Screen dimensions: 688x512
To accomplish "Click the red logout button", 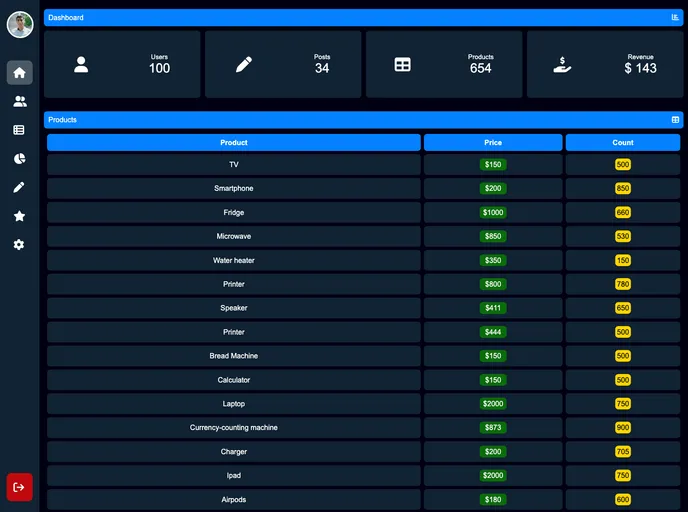I will point(19,487).
